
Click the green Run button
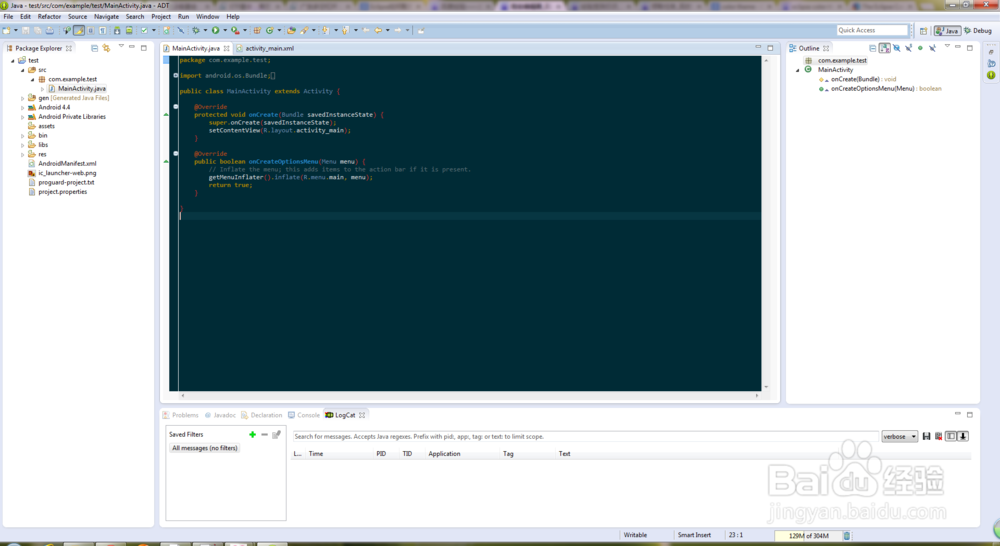(x=216, y=30)
